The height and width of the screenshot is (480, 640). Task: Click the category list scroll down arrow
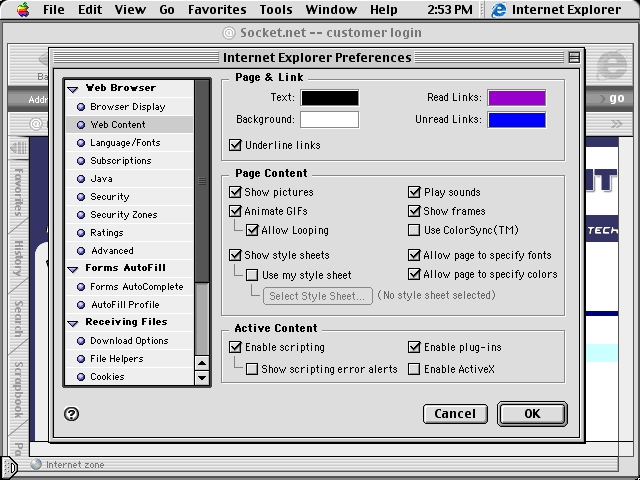[202, 378]
